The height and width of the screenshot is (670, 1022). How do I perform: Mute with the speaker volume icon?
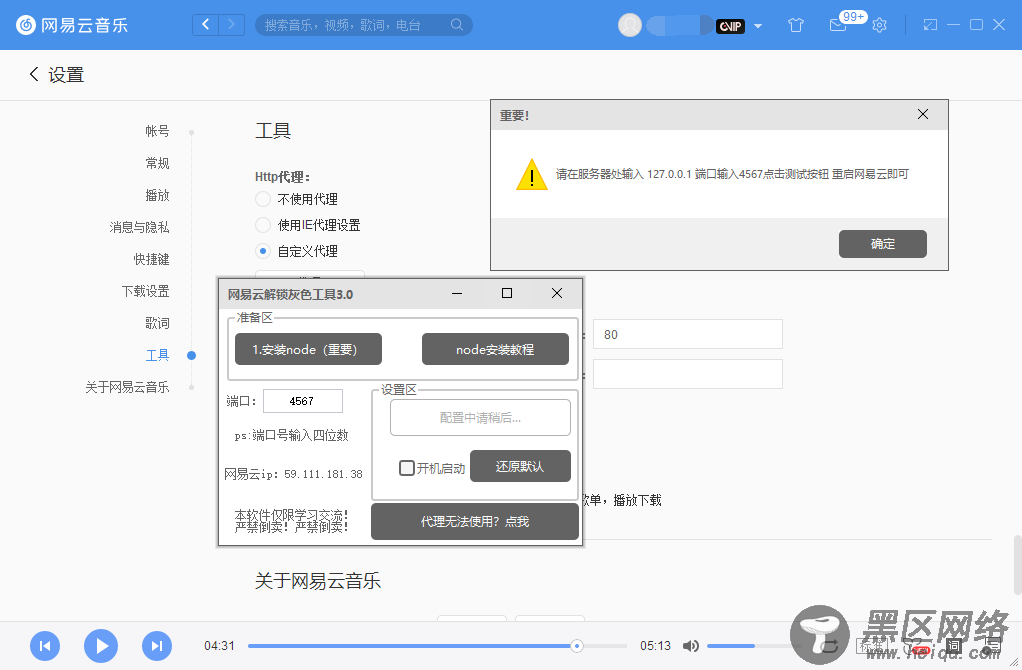pos(691,646)
